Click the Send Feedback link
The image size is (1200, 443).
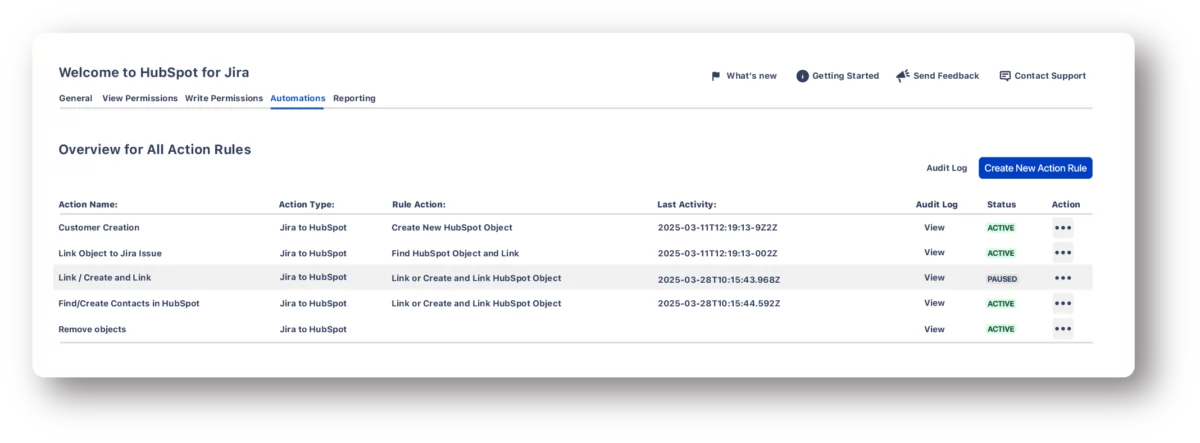tap(946, 76)
